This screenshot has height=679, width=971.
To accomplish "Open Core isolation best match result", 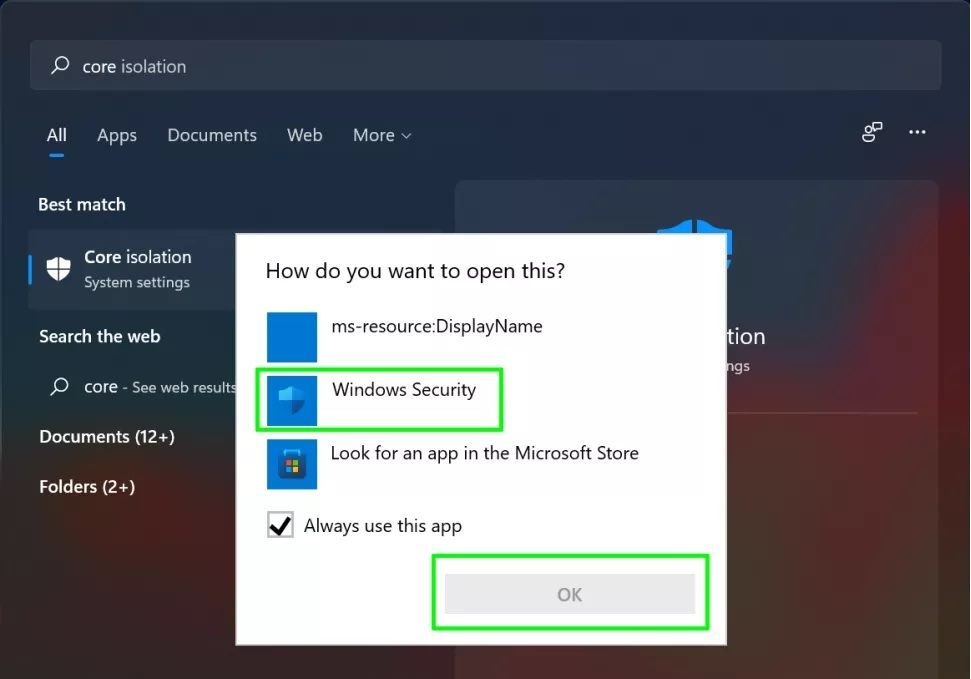I will (133, 269).
